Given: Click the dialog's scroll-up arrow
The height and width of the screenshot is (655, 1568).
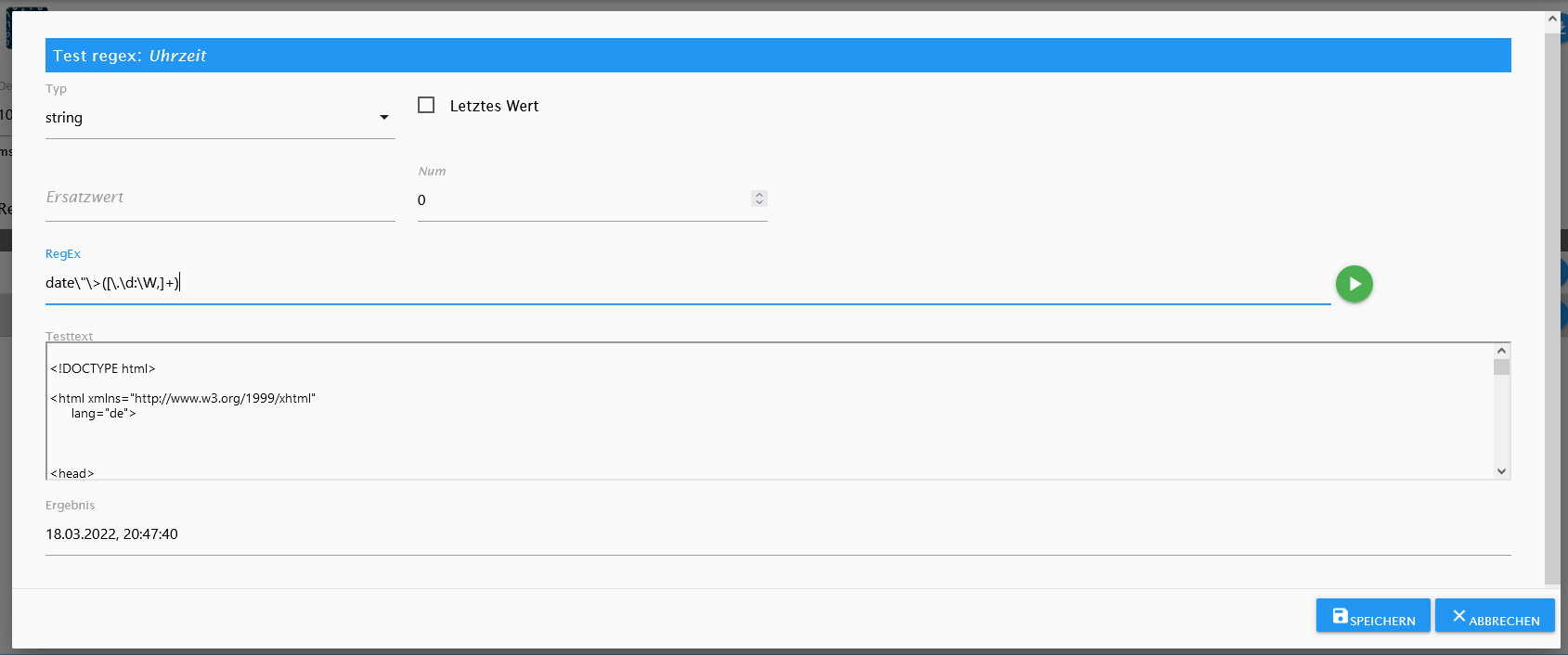Looking at the screenshot, I should (1552, 19).
